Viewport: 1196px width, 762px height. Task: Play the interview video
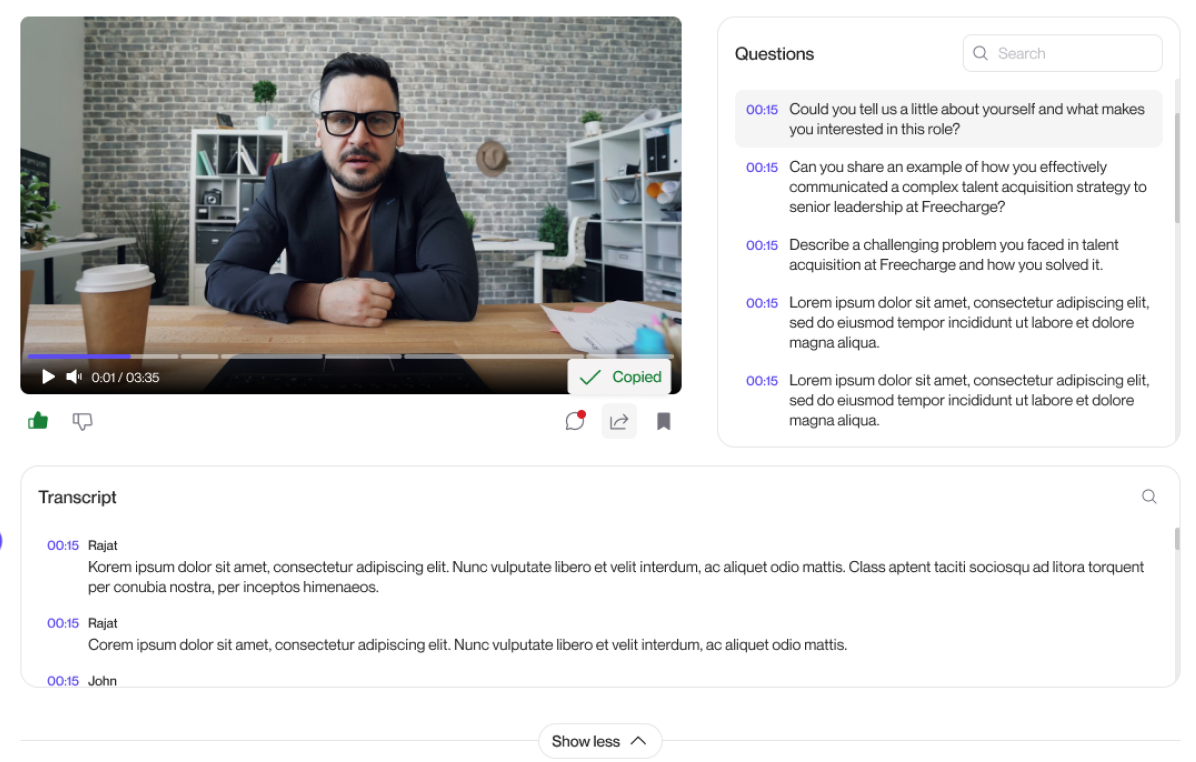(x=48, y=377)
